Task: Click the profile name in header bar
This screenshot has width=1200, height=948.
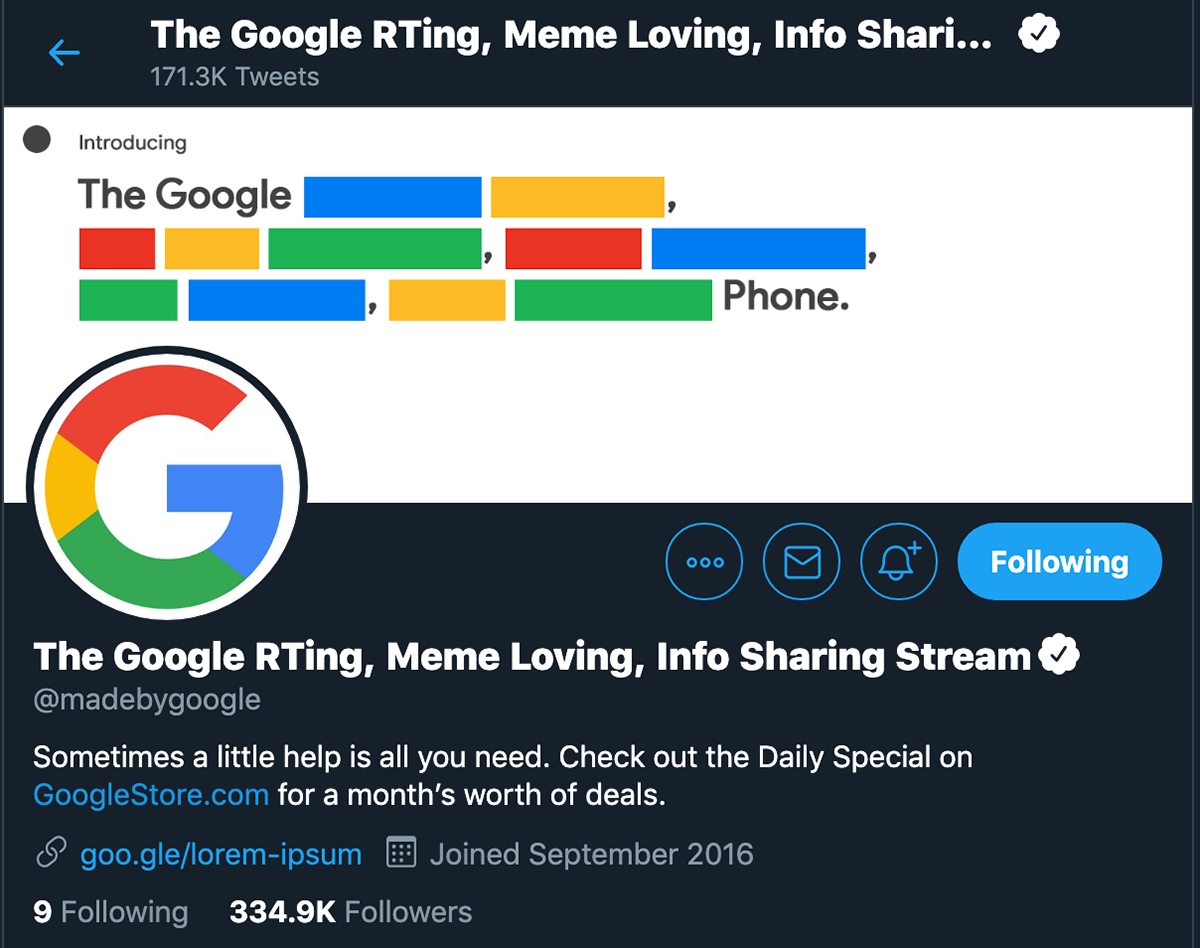Action: [x=571, y=36]
